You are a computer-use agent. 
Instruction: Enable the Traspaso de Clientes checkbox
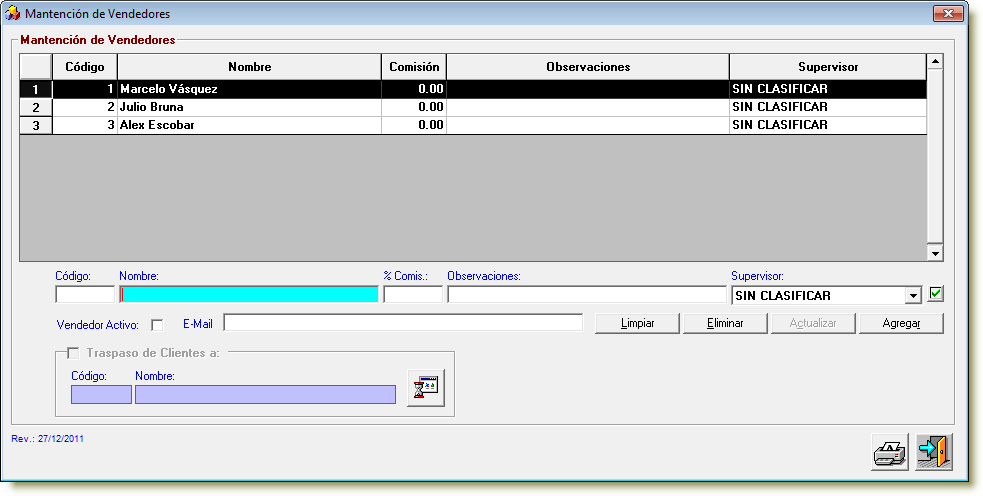click(x=73, y=353)
